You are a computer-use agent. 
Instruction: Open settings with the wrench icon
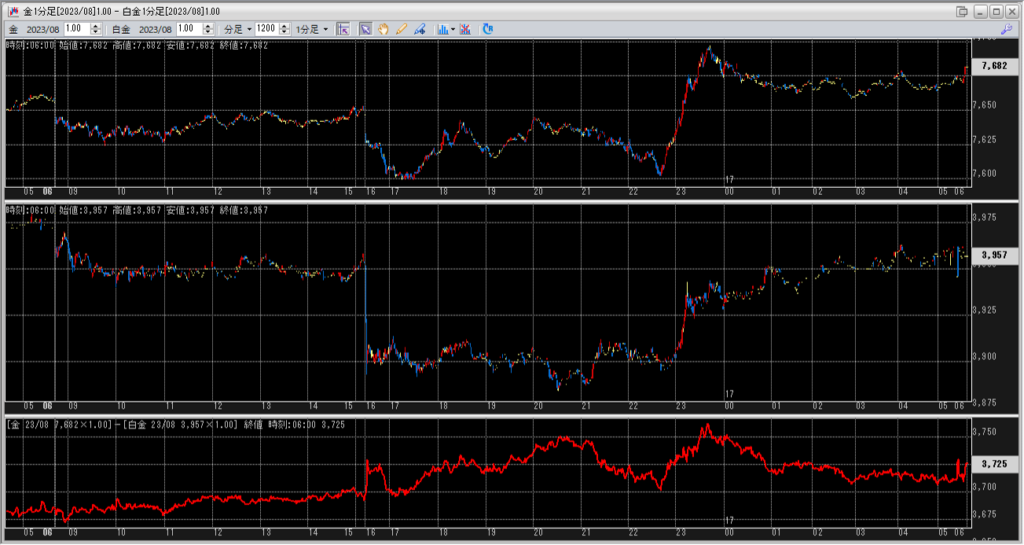[1005, 29]
